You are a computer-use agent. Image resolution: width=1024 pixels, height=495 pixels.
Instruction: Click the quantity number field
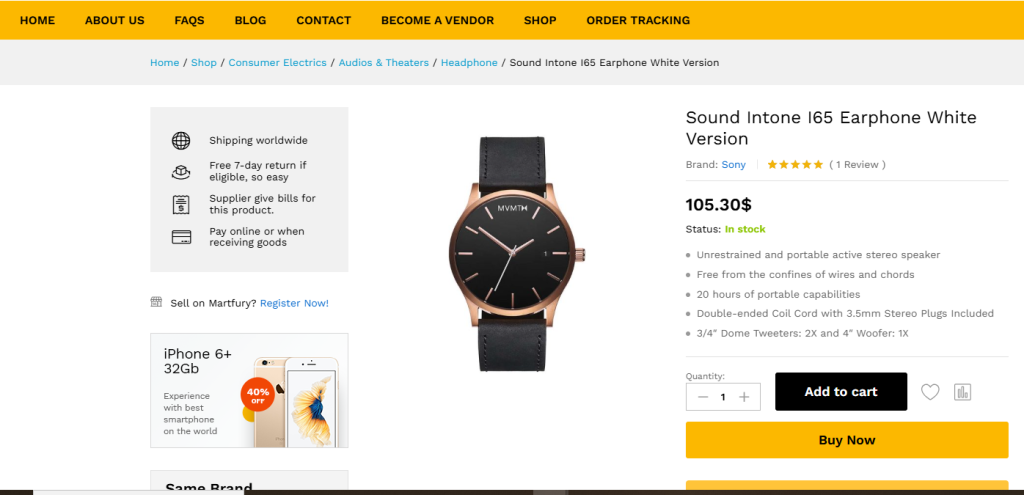723,397
